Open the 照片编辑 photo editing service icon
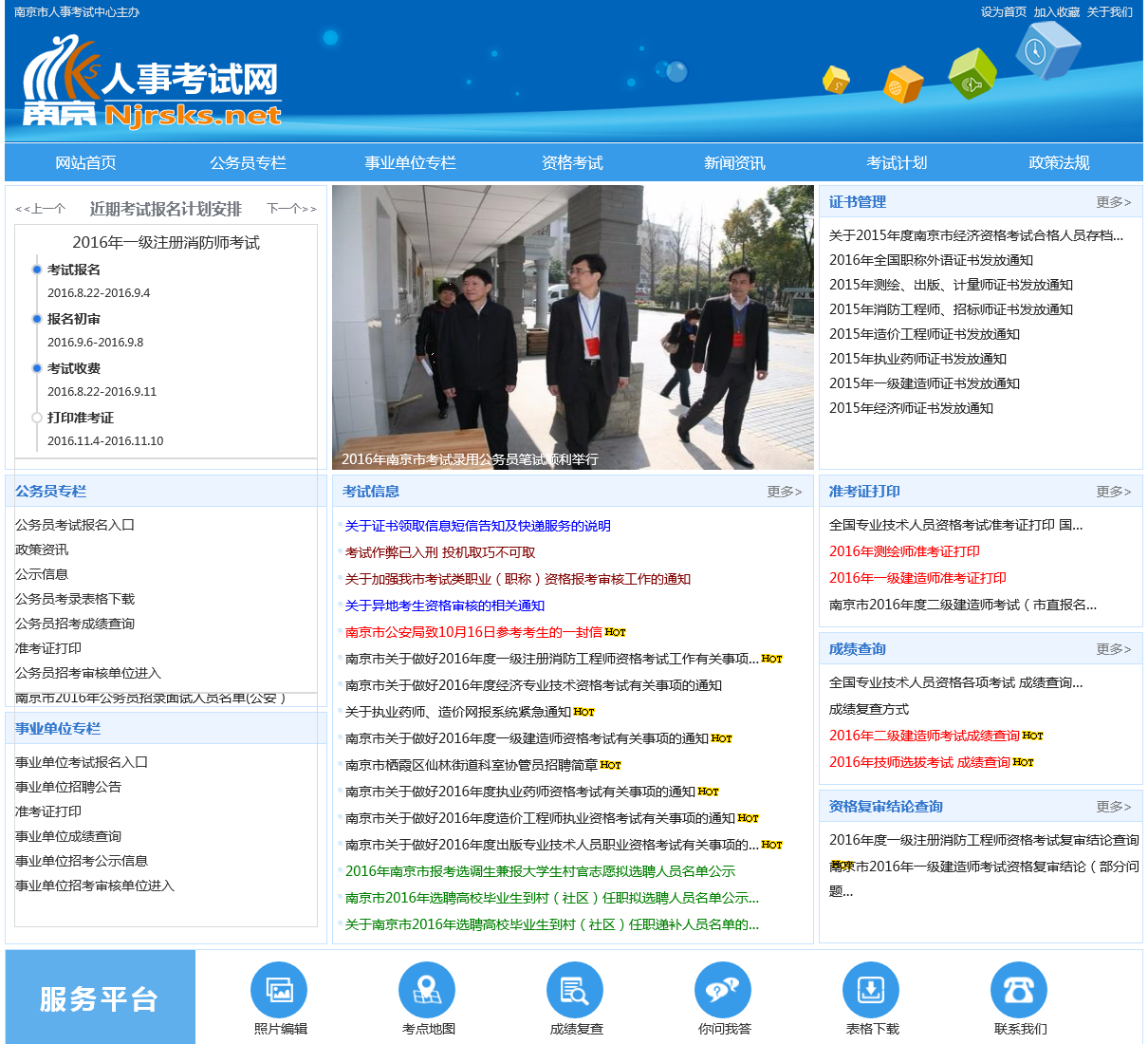This screenshot has height=1044, width=1148. pos(279,990)
